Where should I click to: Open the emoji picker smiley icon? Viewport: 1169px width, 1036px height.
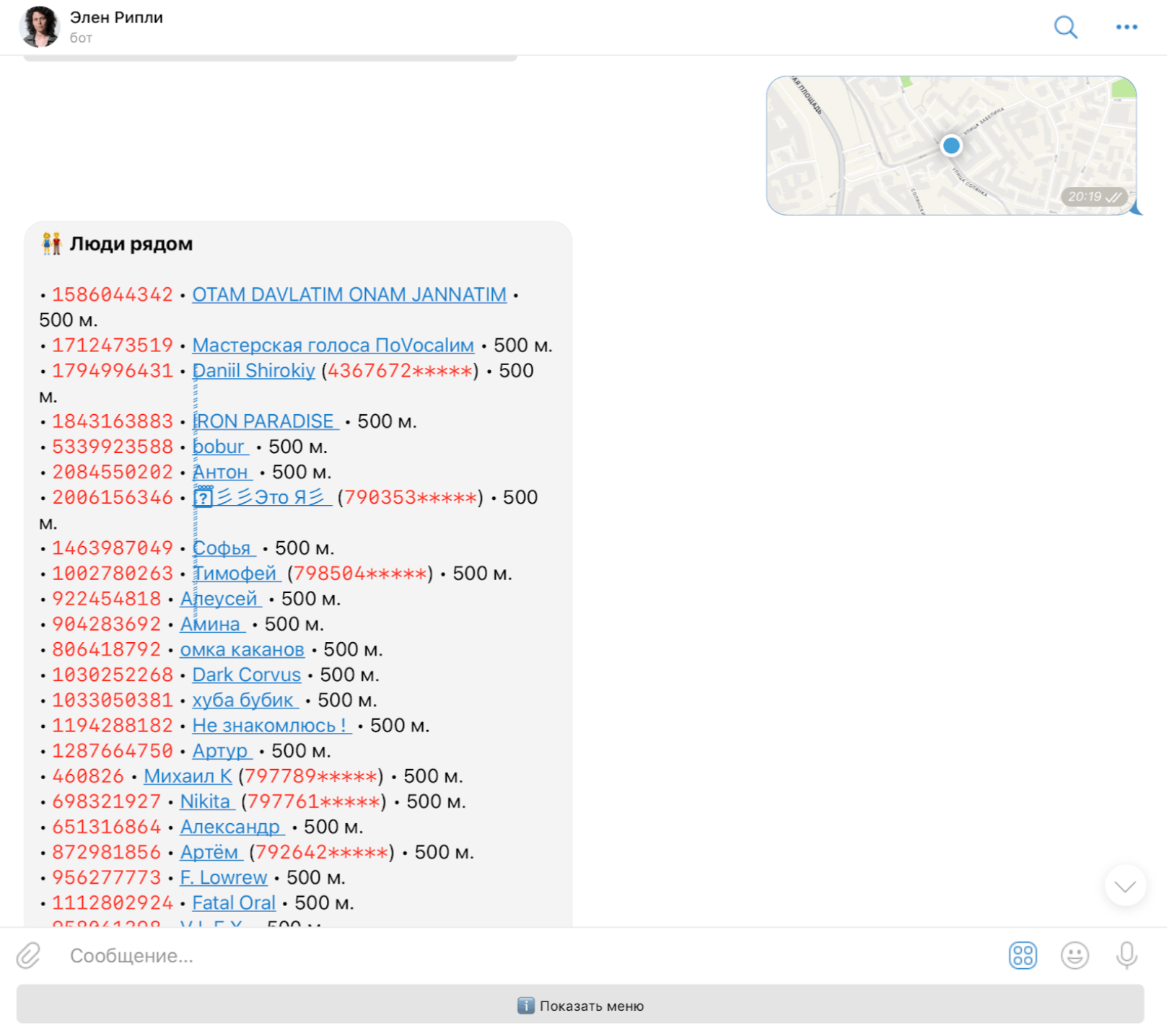1074,955
